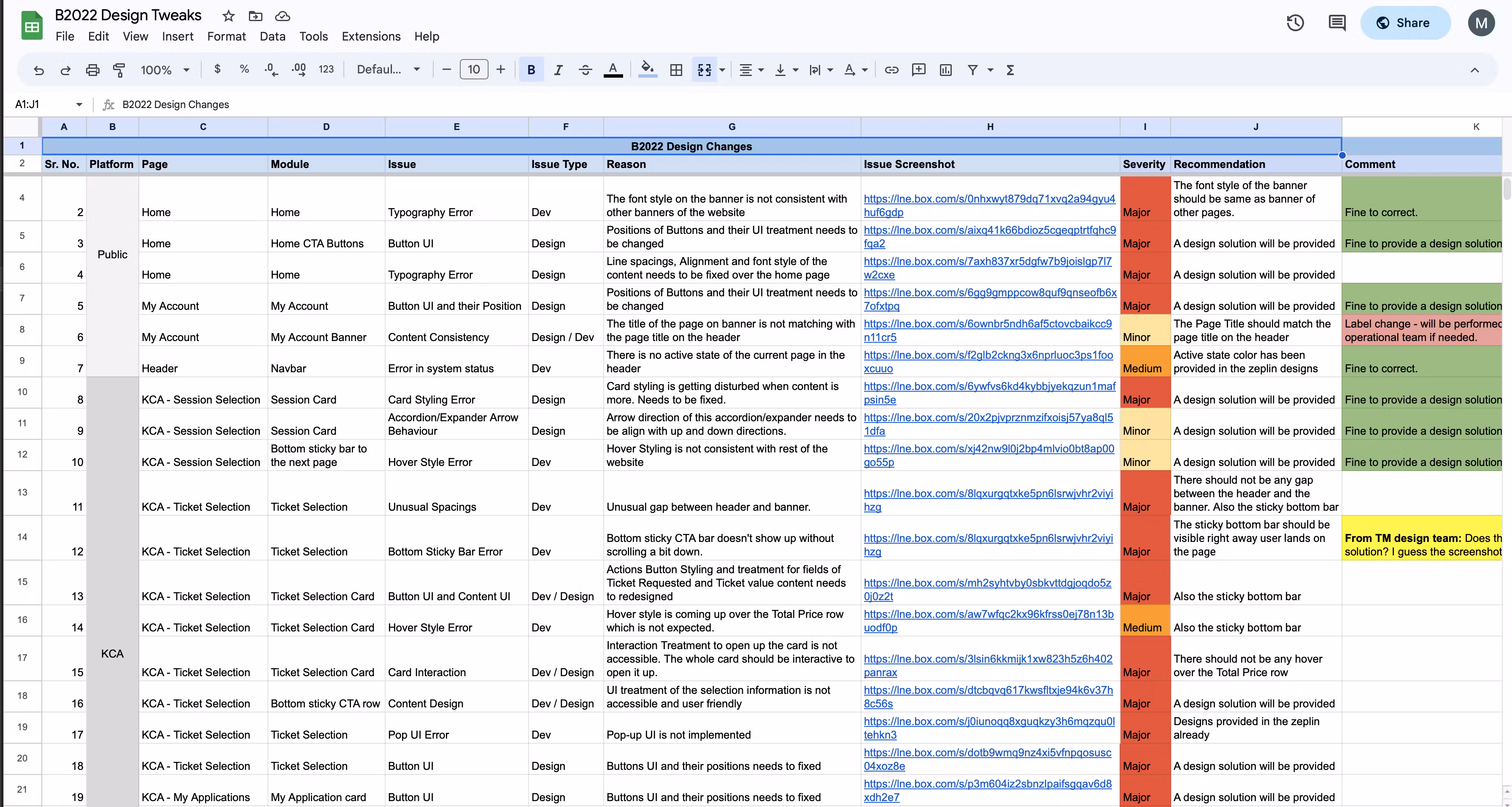The image size is (1512, 807).
Task: Click the font size input field
Action: pyautogui.click(x=473, y=70)
